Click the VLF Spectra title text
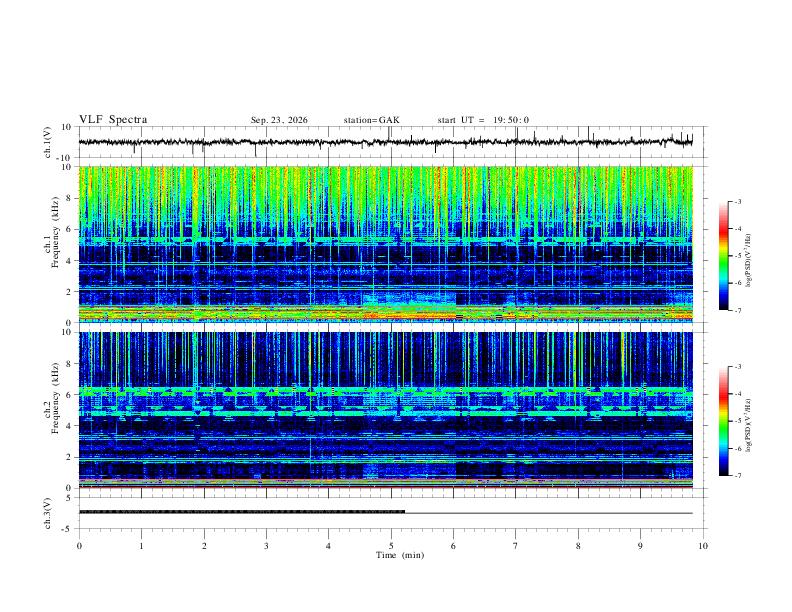The image size is (792, 612). point(113,120)
